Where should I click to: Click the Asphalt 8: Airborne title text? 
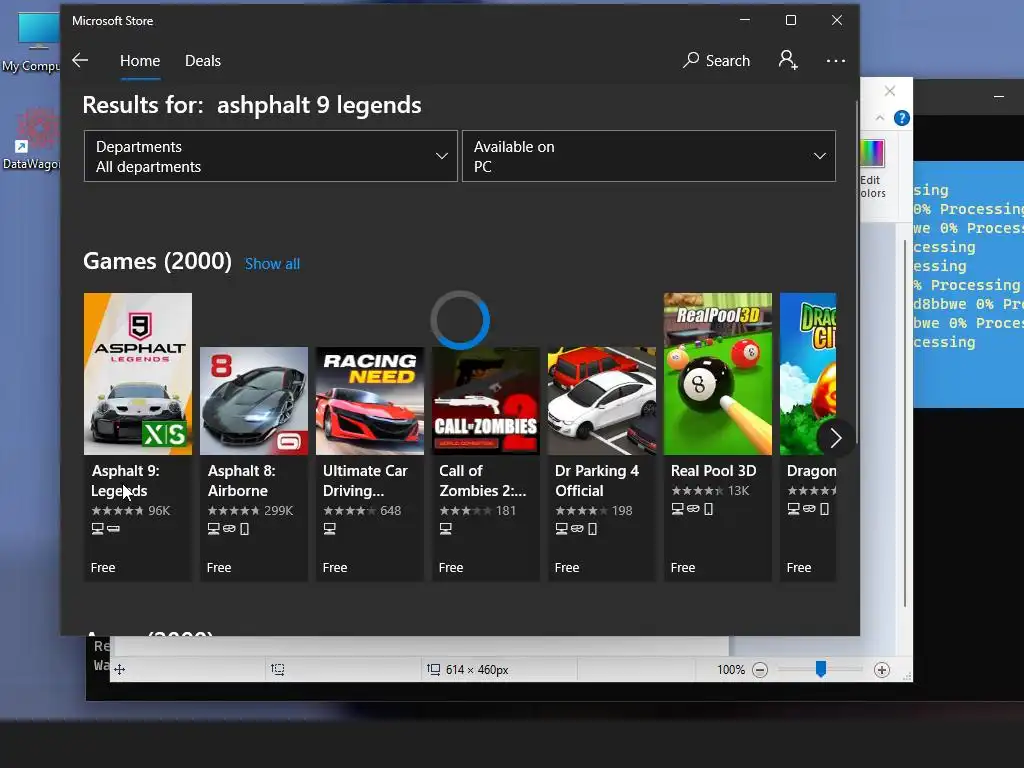[x=241, y=481]
